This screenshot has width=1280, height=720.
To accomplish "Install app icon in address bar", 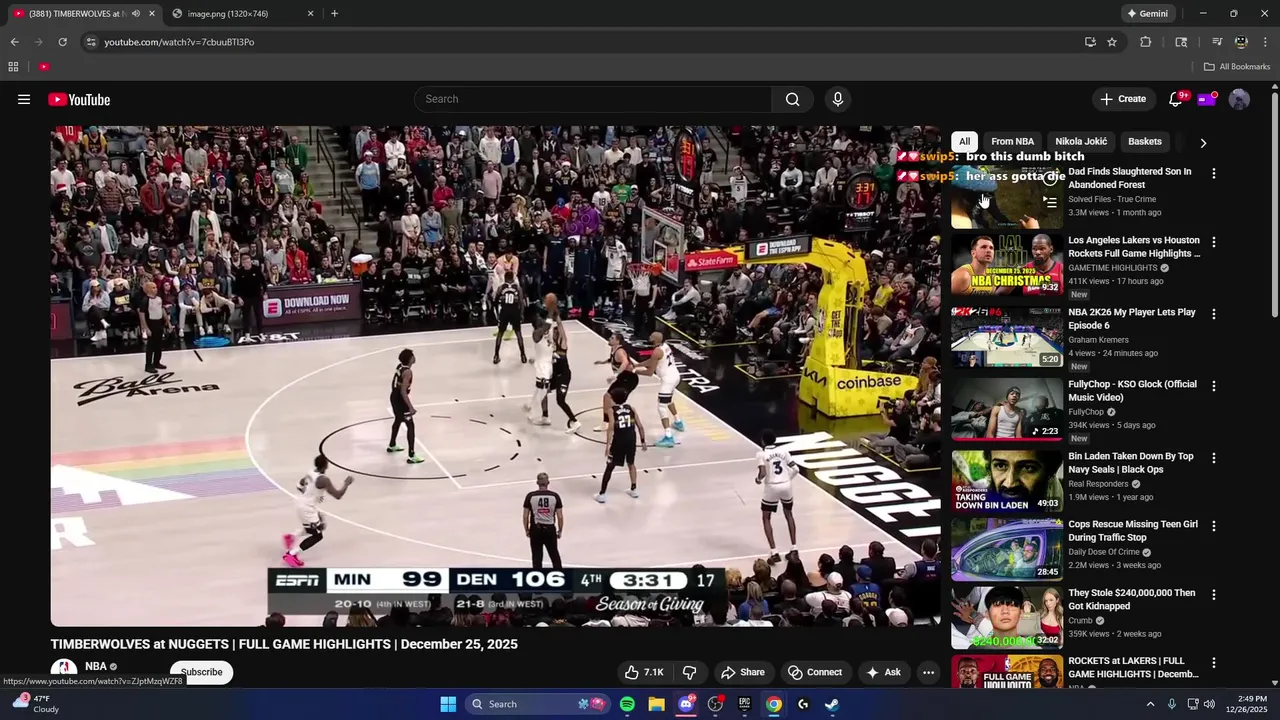I will tap(1090, 42).
